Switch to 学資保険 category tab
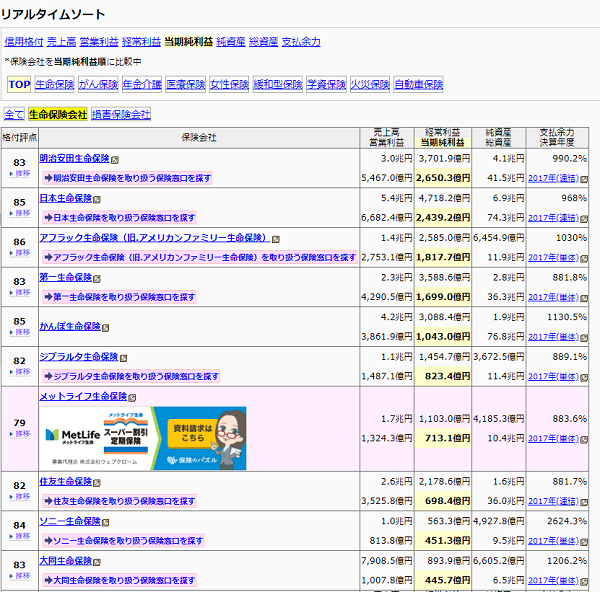 326,84
